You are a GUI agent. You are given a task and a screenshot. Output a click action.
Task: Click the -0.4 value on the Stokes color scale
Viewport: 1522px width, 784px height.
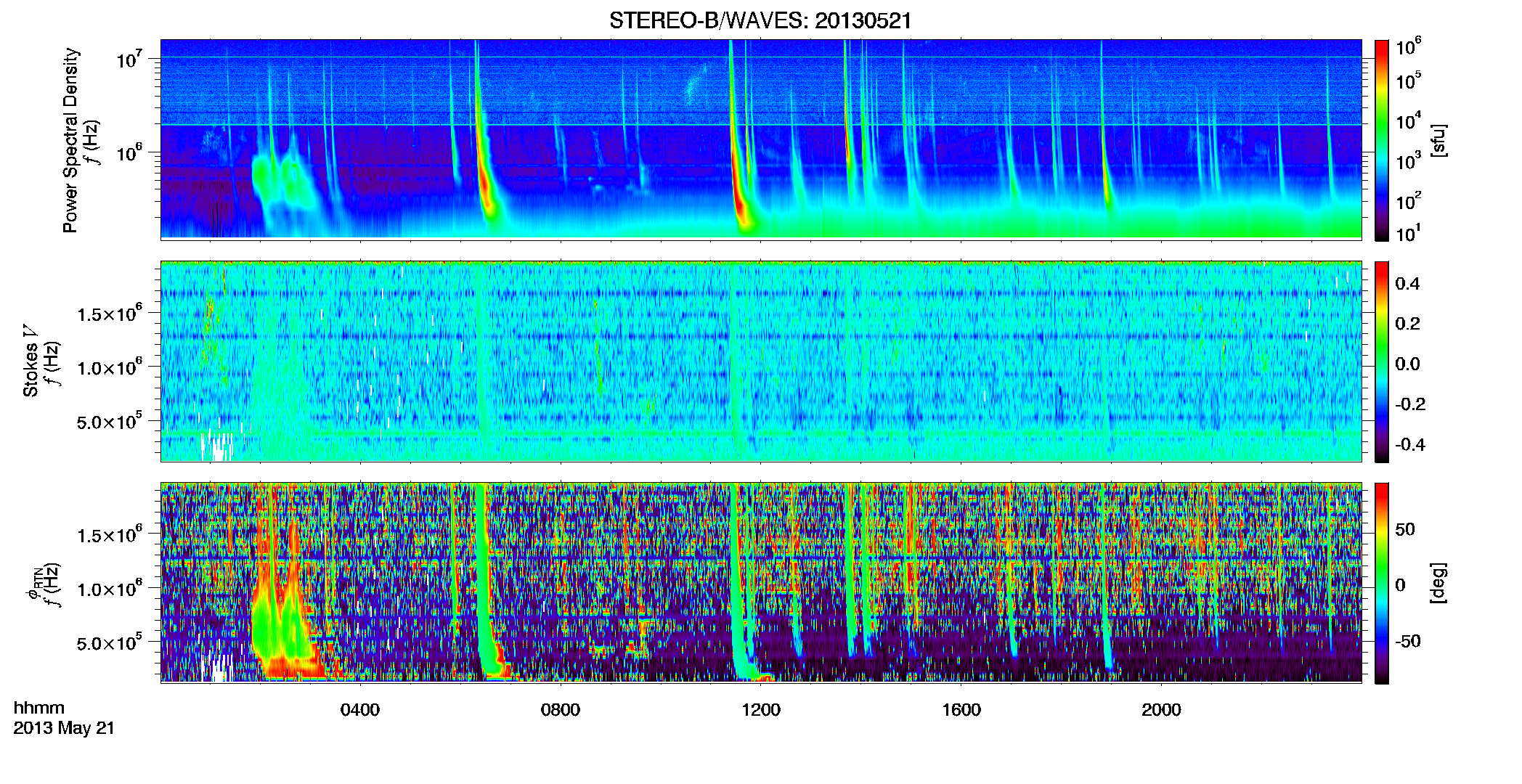tap(1410, 444)
